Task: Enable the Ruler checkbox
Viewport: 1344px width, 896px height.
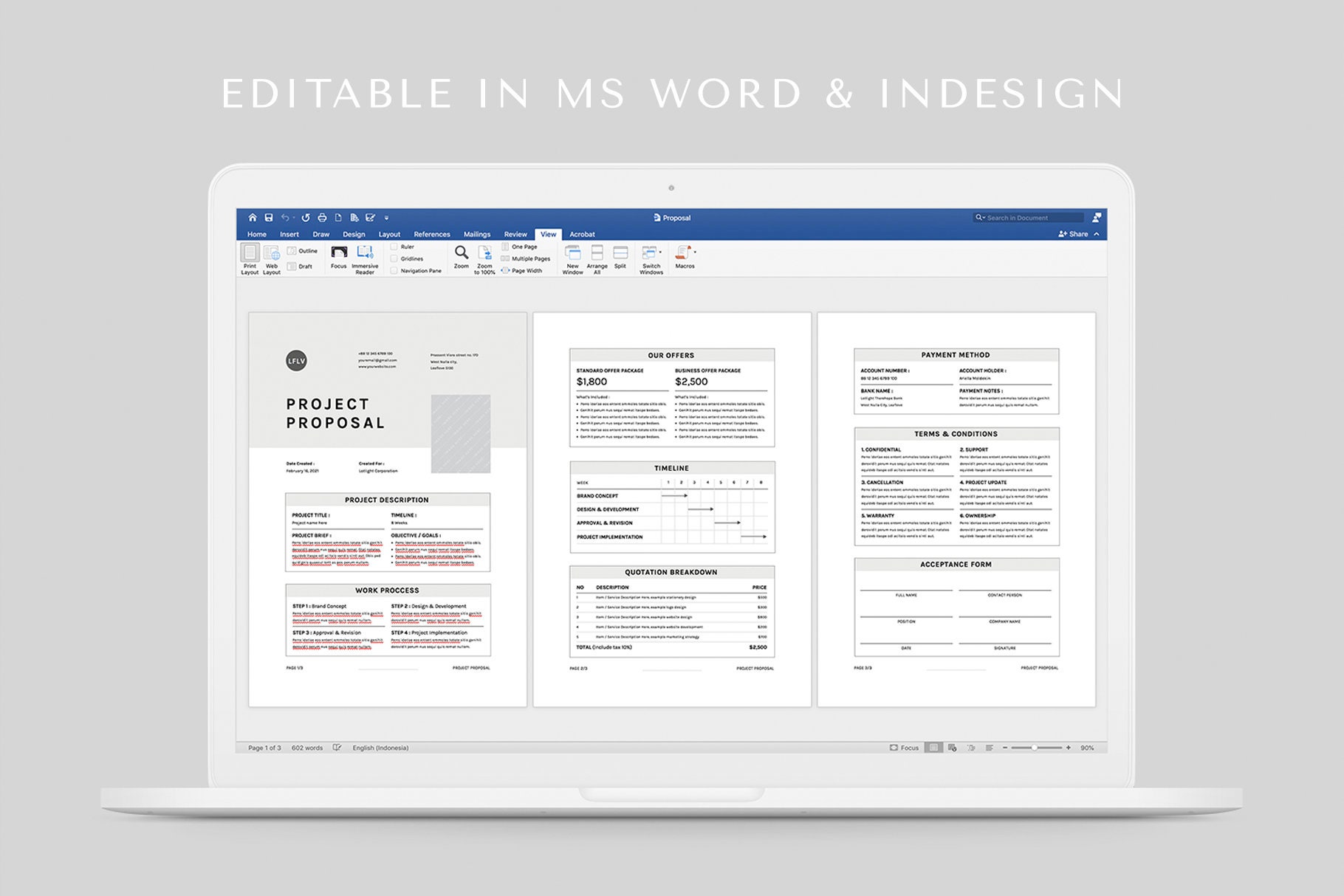Action: point(394,247)
